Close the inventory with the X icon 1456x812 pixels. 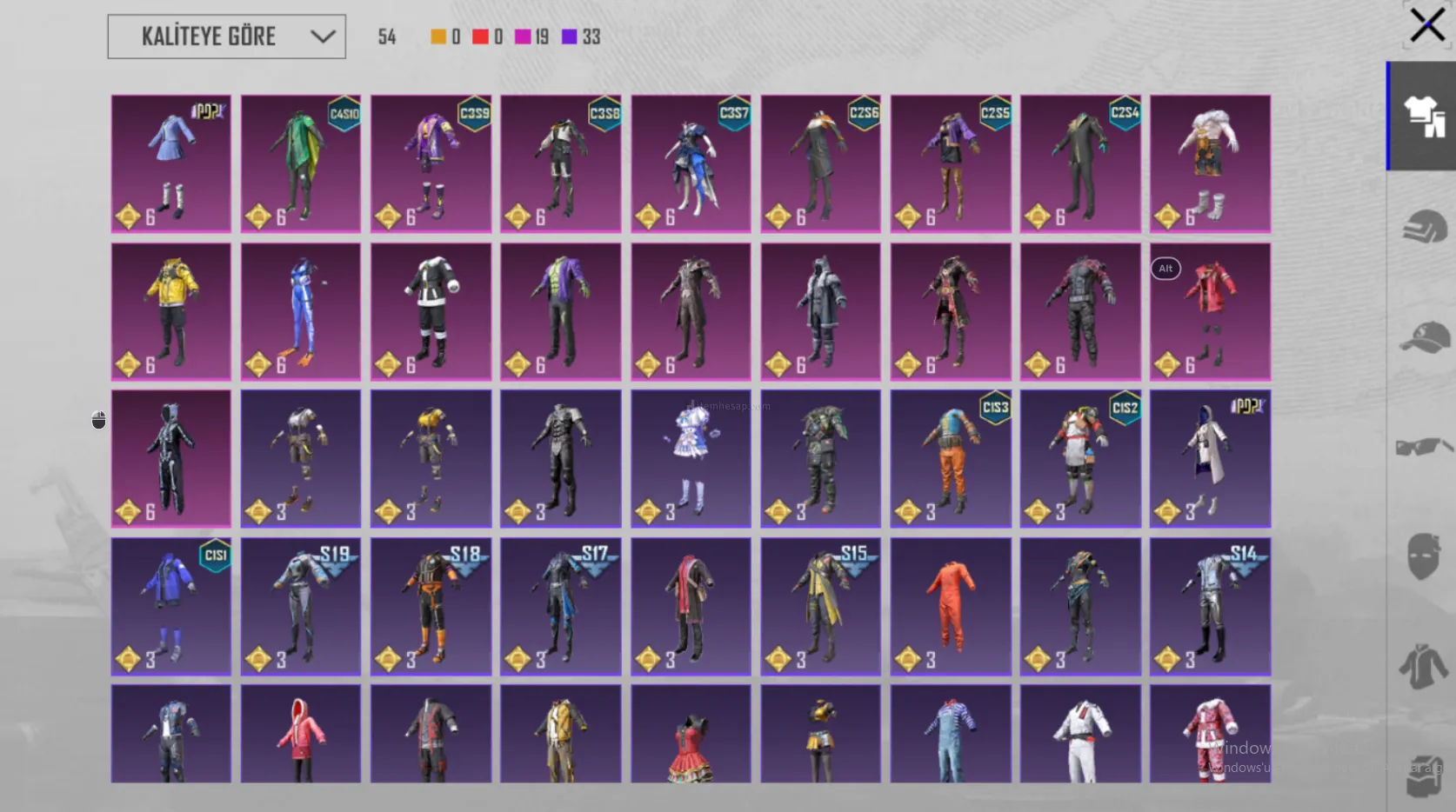[x=1426, y=25]
